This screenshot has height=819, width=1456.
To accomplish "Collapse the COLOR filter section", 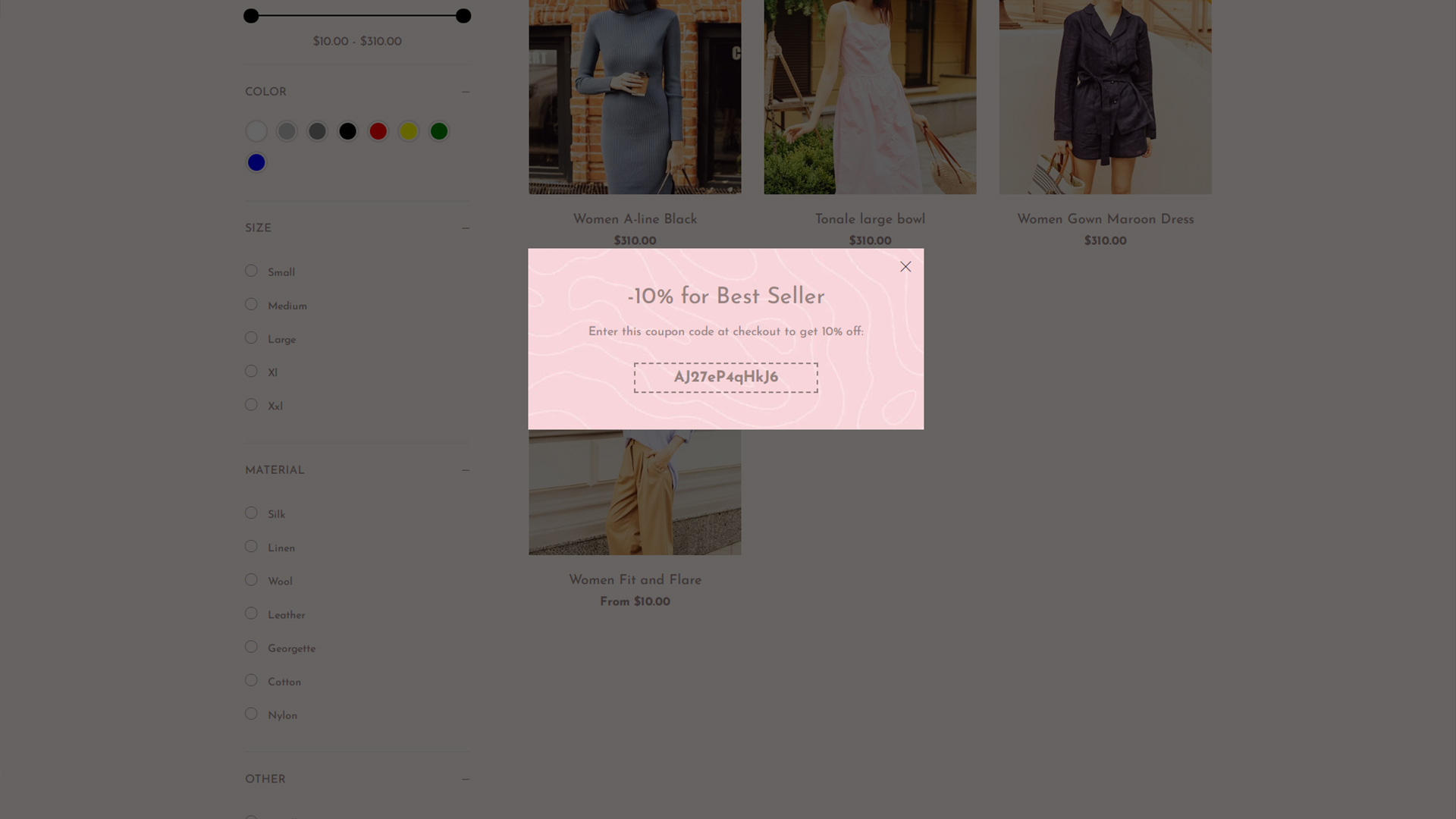I will pyautogui.click(x=465, y=93).
